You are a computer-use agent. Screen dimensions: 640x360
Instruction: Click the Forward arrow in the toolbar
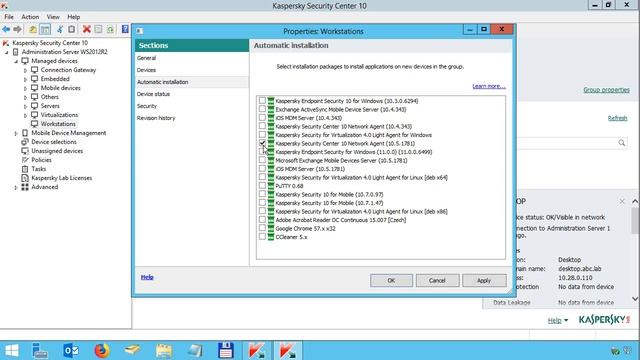tap(17, 29)
